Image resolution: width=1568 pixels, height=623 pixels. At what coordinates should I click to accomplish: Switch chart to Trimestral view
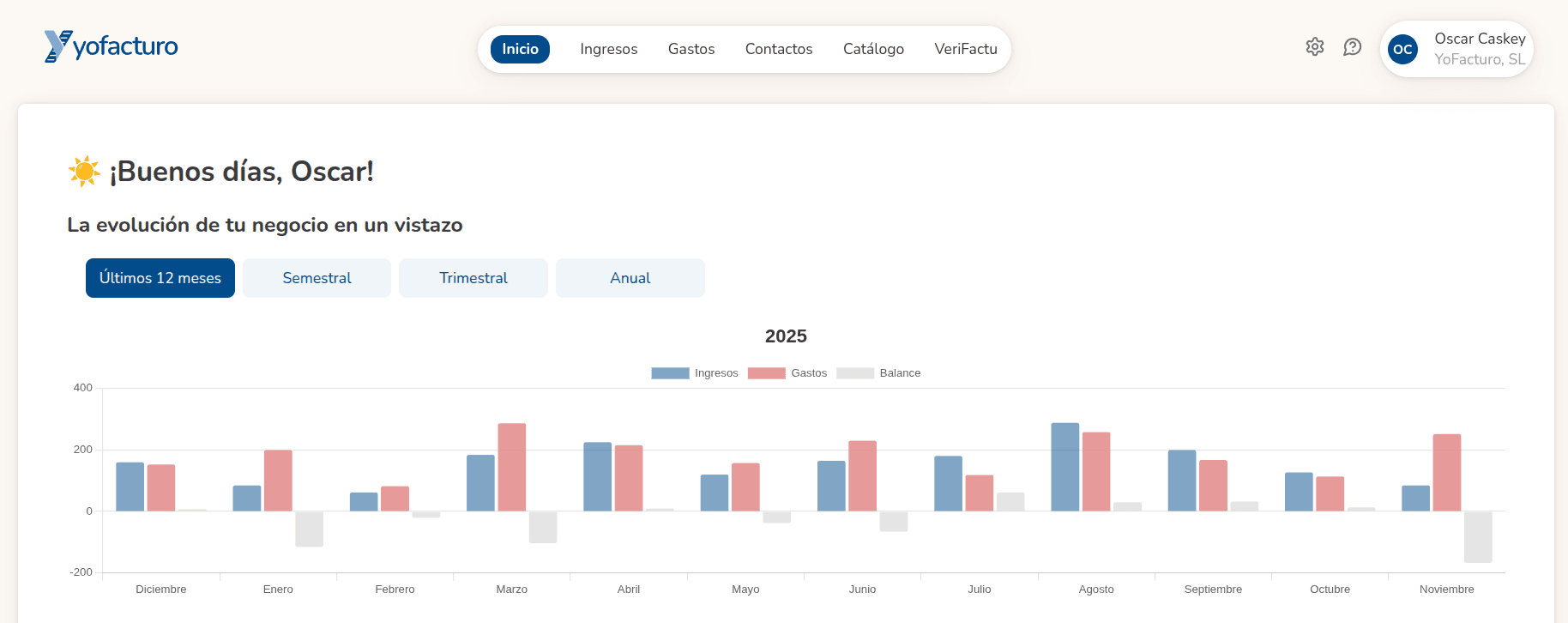click(x=473, y=278)
